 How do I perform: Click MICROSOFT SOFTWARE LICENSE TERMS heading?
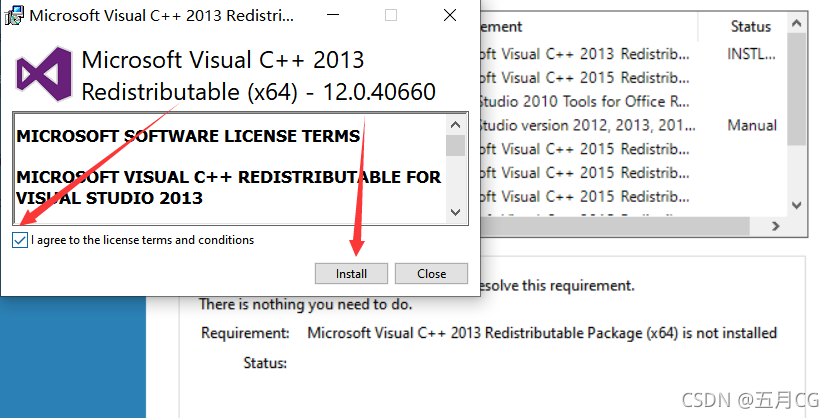click(x=188, y=136)
